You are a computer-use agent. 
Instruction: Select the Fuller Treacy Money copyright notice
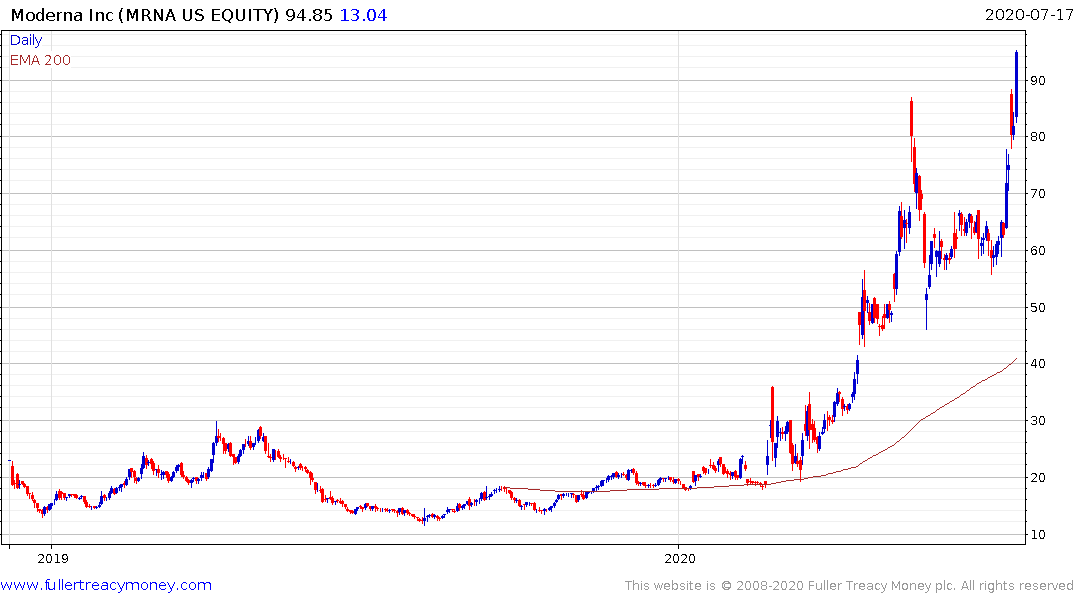coord(849,586)
